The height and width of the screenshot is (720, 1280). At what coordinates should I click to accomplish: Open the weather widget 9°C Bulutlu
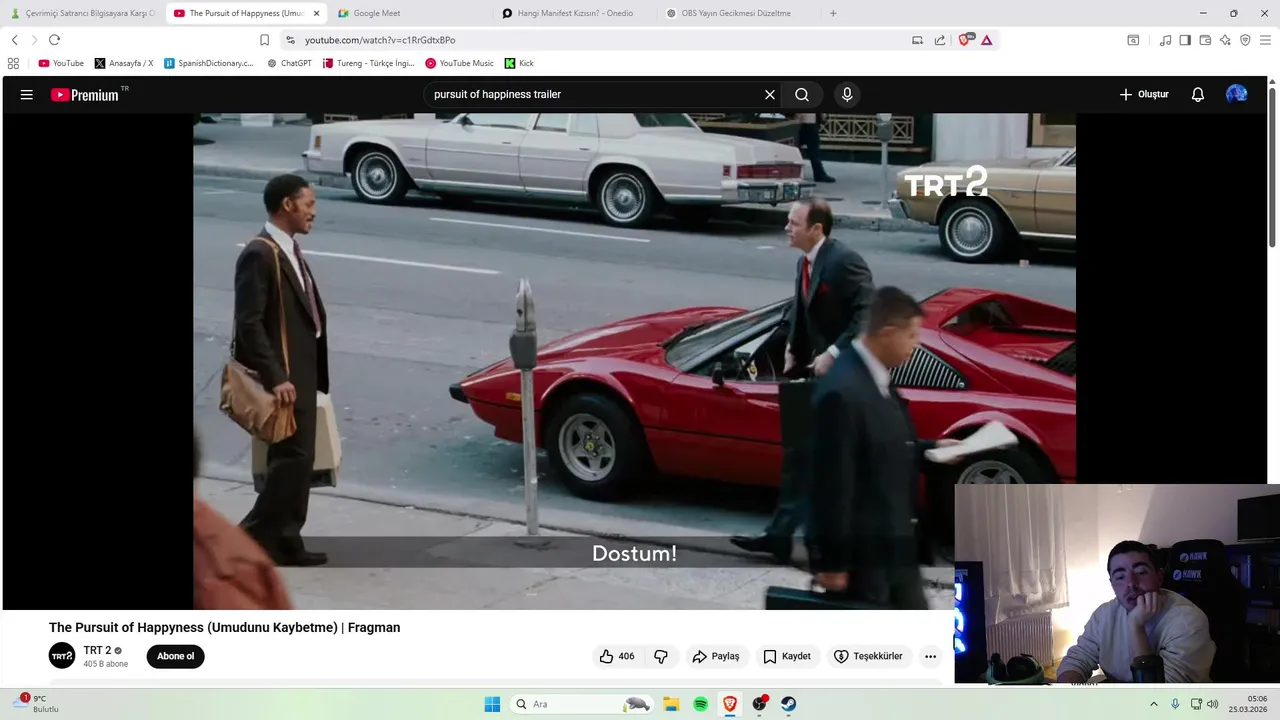tap(38, 704)
